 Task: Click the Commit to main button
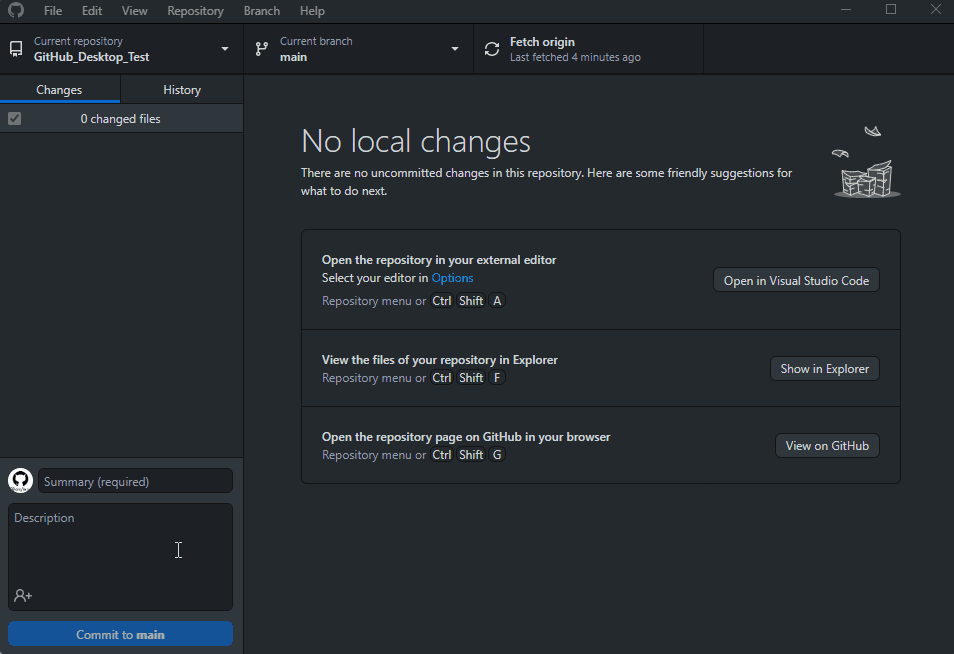click(x=120, y=634)
